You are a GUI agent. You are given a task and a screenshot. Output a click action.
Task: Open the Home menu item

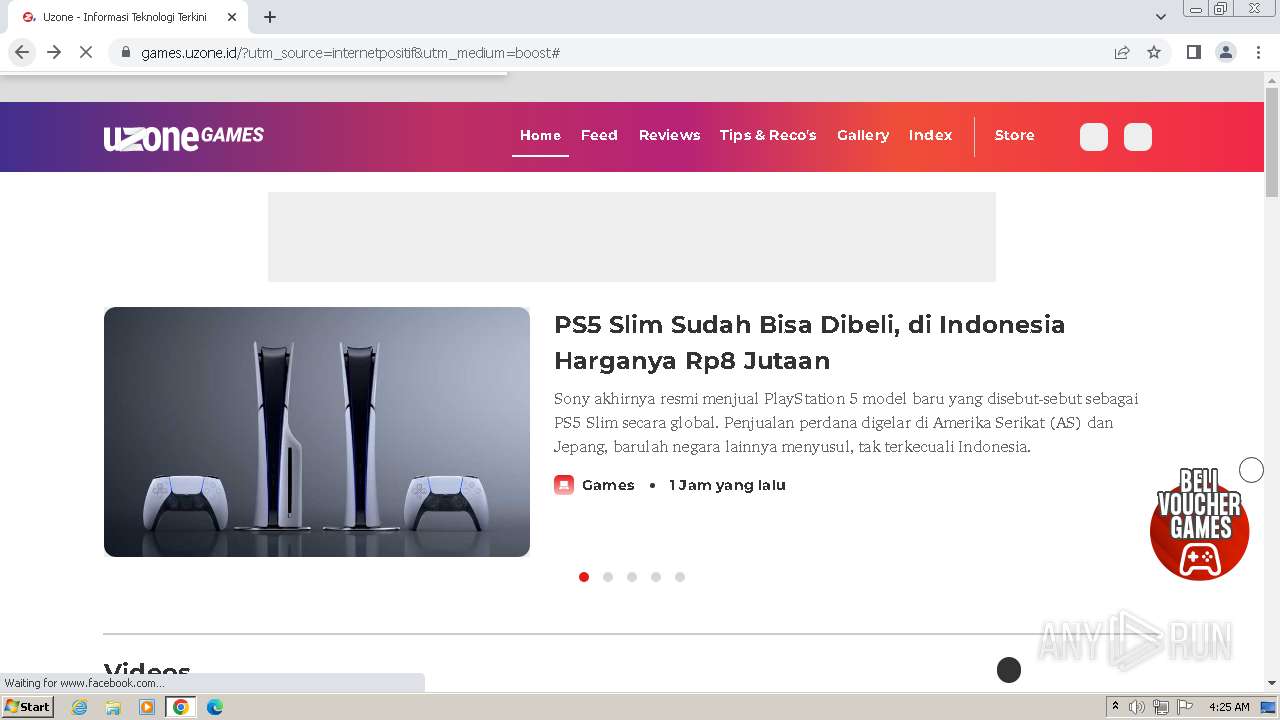point(540,135)
